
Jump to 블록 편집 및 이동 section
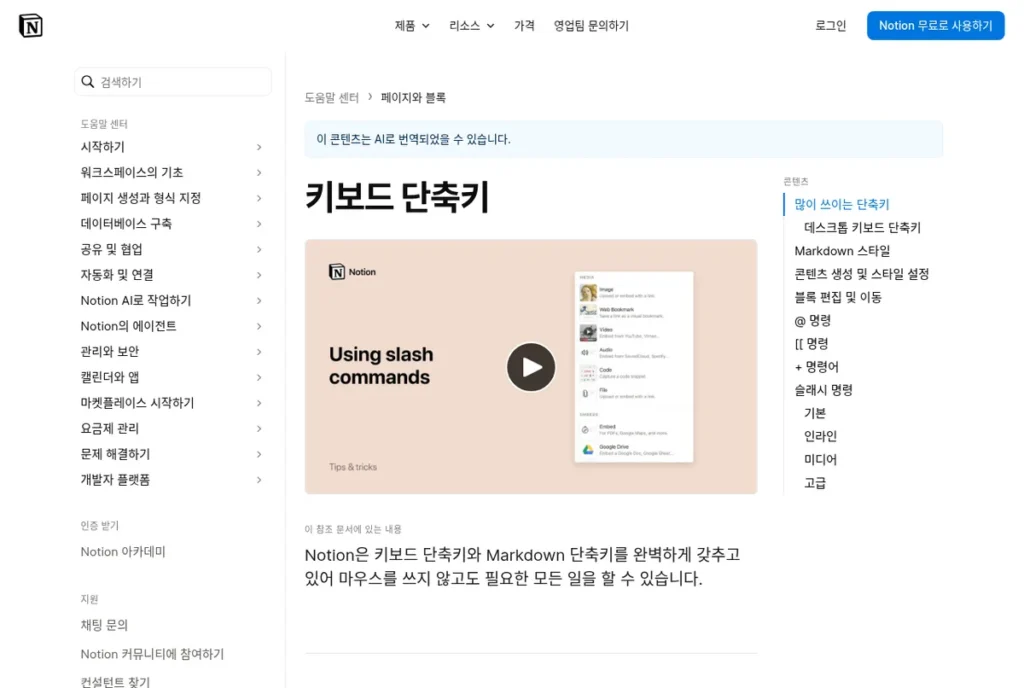click(x=838, y=297)
